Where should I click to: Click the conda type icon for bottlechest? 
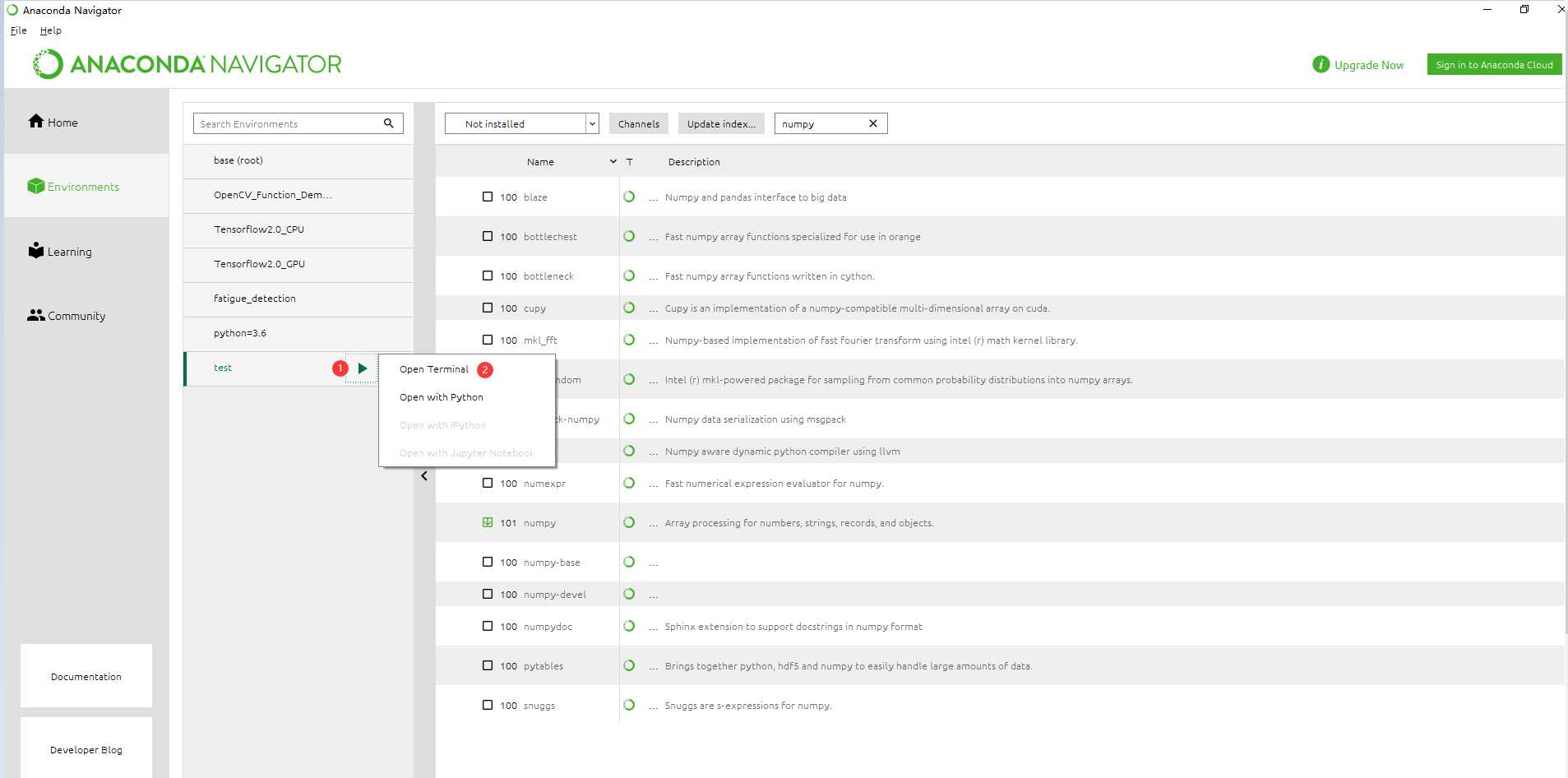coord(629,236)
